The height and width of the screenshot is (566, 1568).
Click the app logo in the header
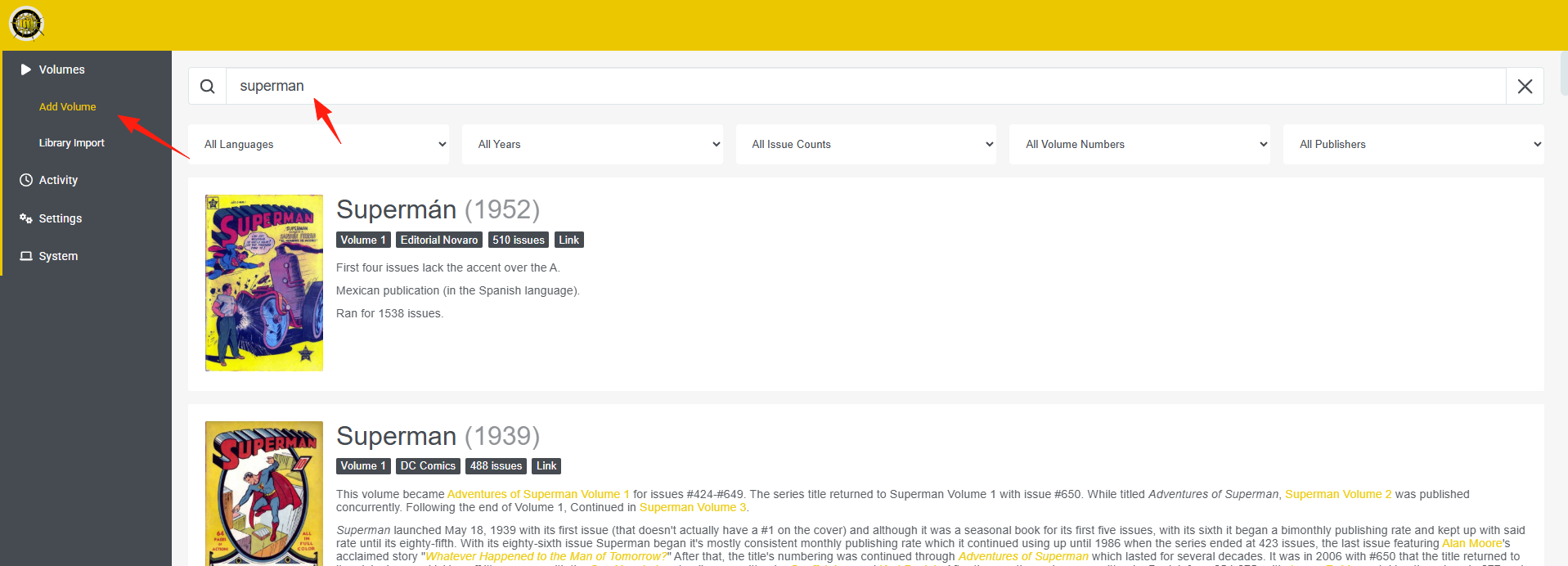(x=26, y=25)
